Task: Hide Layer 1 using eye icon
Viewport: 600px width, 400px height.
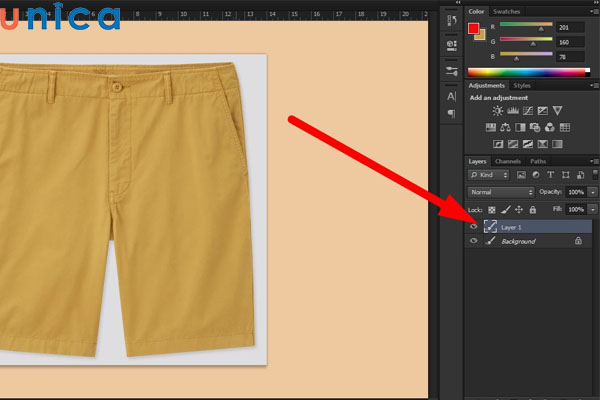Action: point(474,226)
